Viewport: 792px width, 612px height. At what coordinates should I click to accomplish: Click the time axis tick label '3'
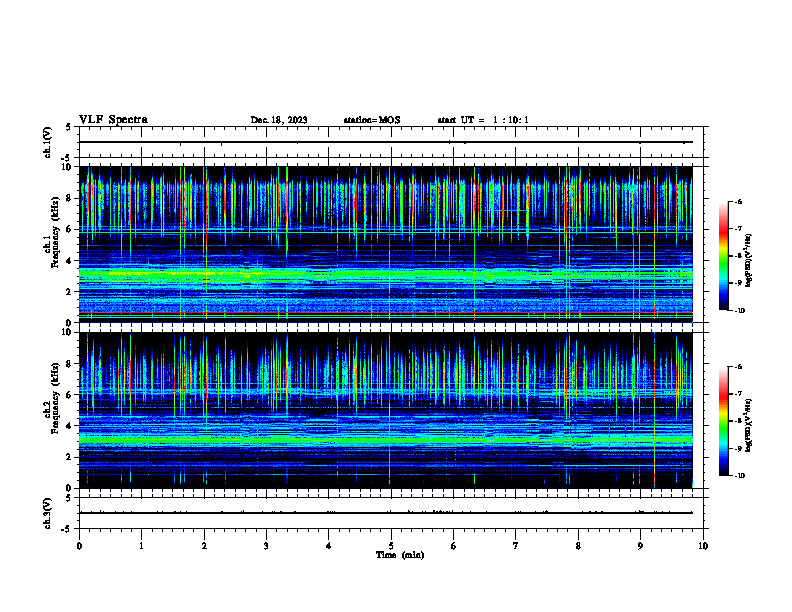point(266,546)
